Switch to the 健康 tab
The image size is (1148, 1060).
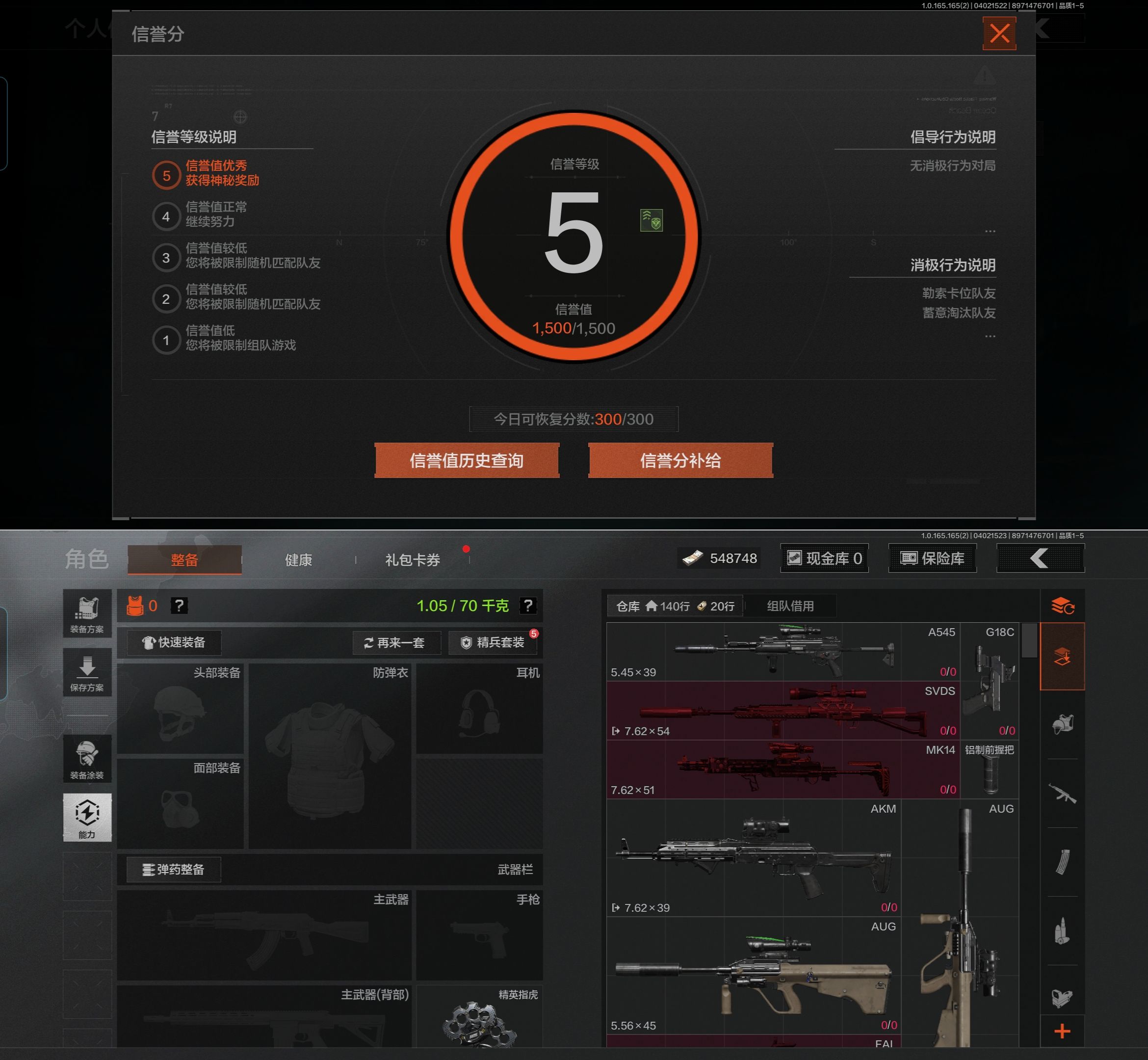(298, 560)
